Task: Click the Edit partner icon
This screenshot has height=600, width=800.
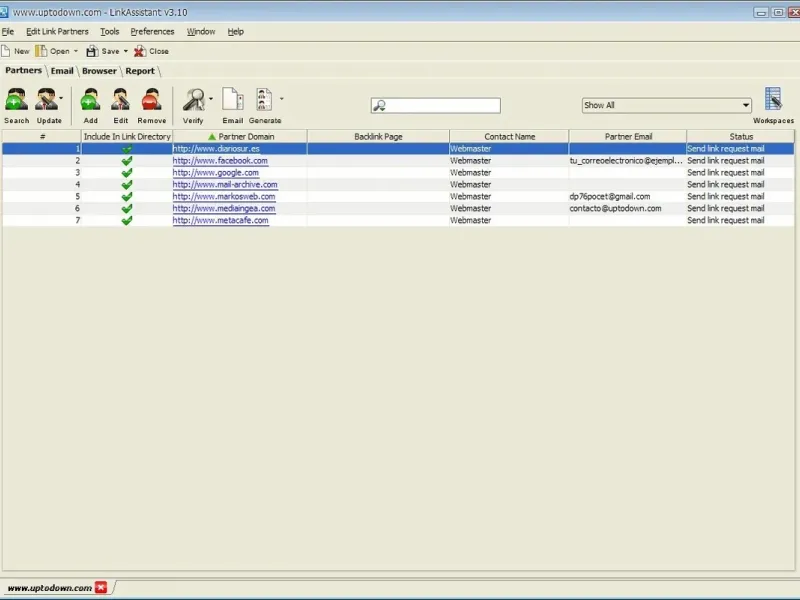Action: point(120,101)
